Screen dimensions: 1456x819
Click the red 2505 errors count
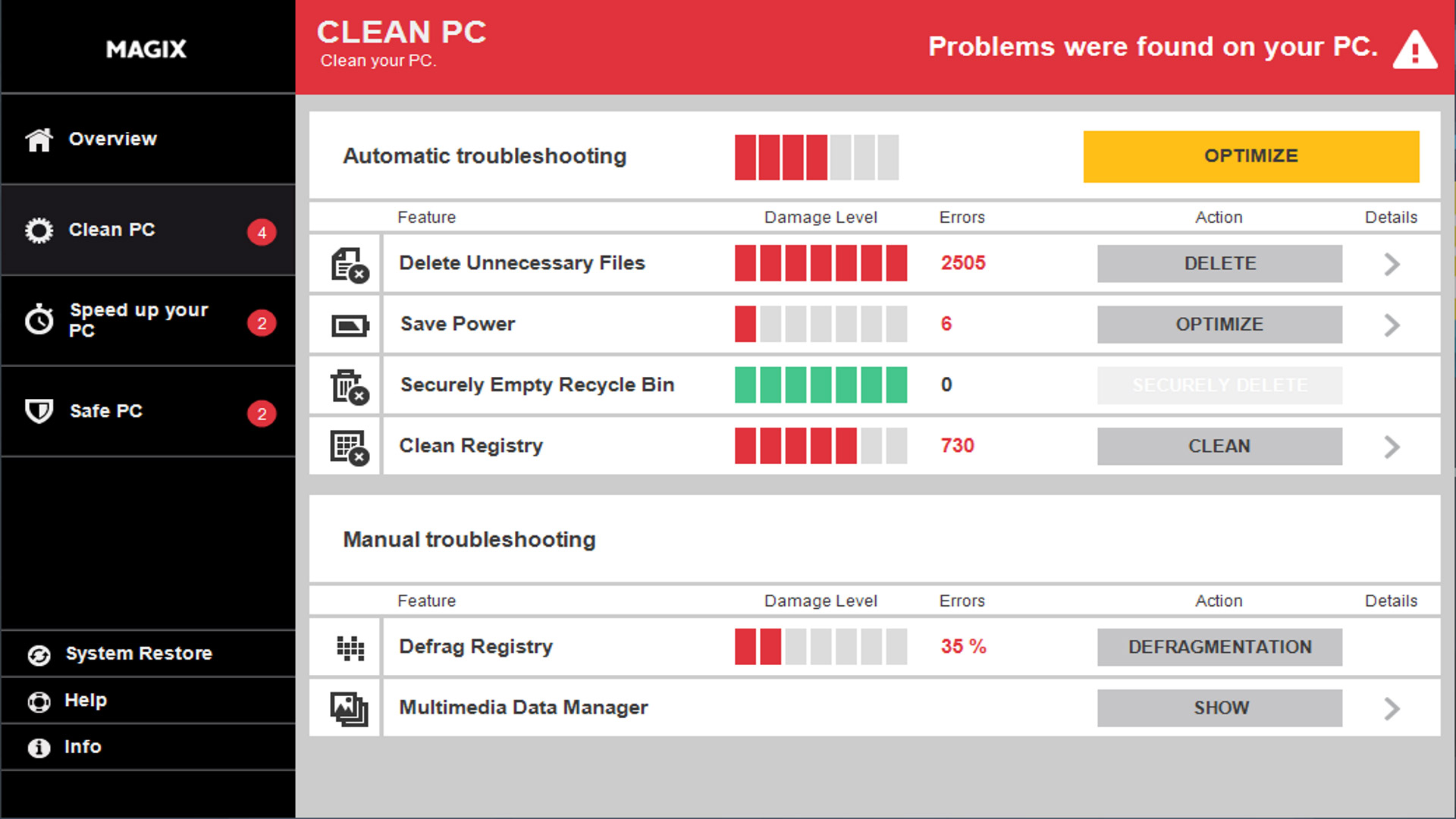point(962,263)
